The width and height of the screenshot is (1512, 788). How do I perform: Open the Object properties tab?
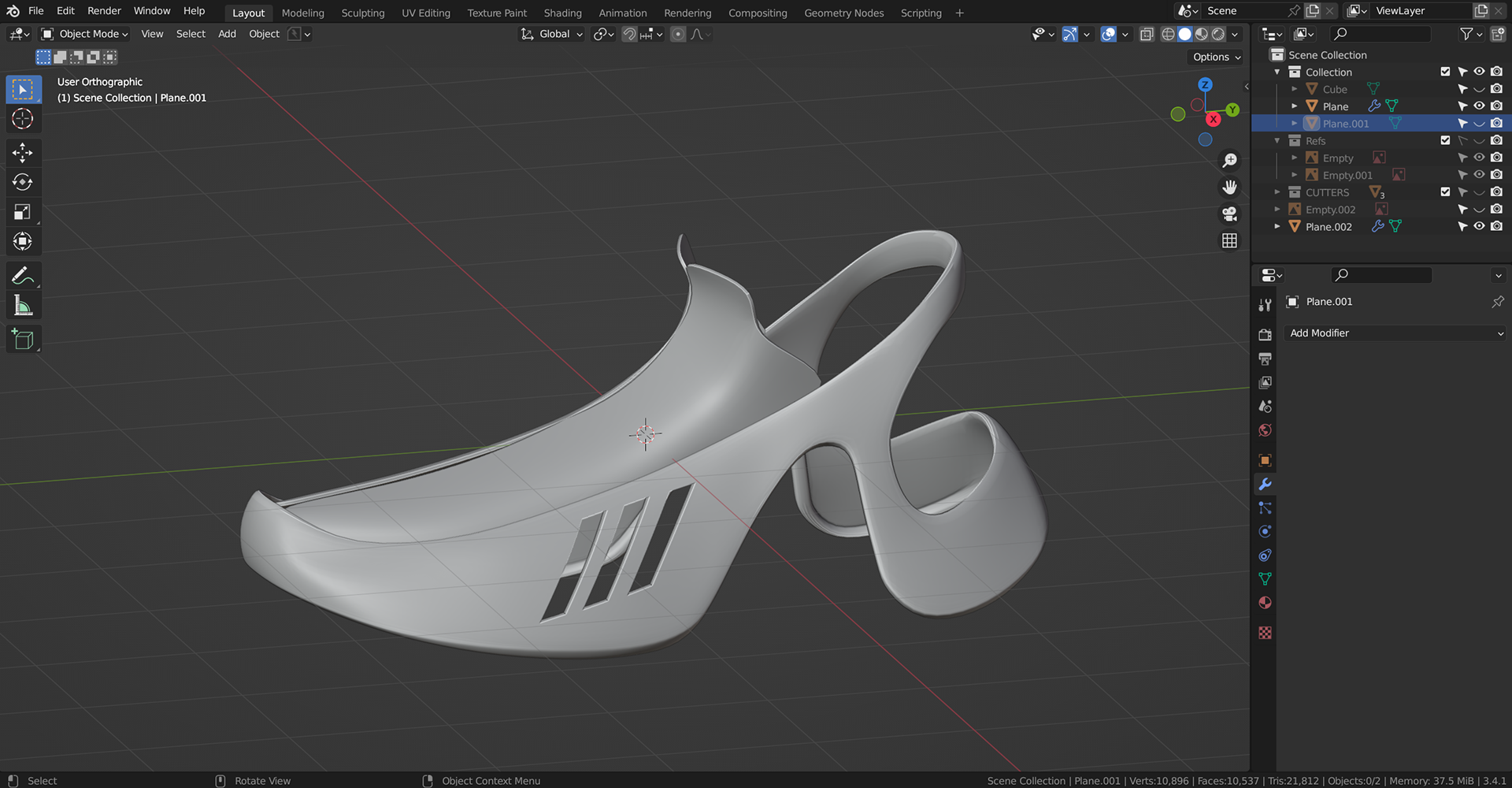1265,460
